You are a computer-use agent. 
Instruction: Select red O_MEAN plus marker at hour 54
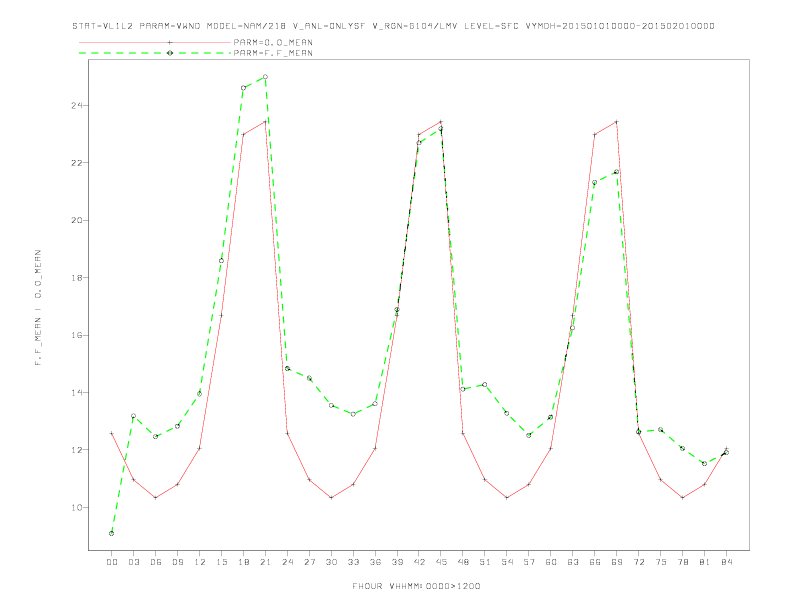point(507,498)
